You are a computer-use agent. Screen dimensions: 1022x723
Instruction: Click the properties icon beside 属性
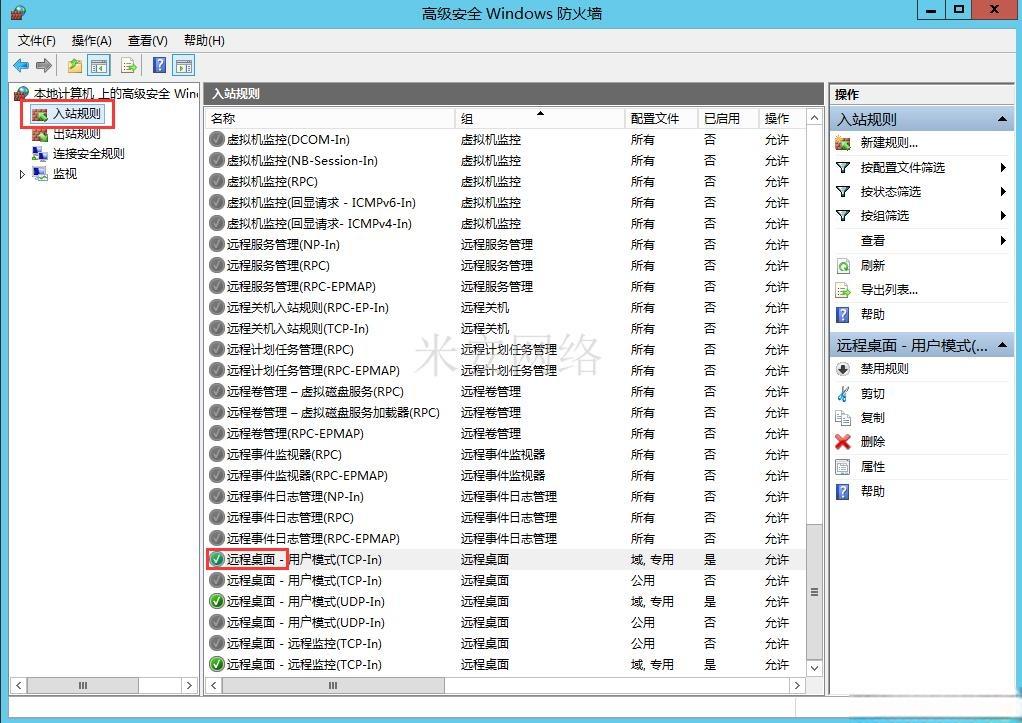click(x=843, y=467)
